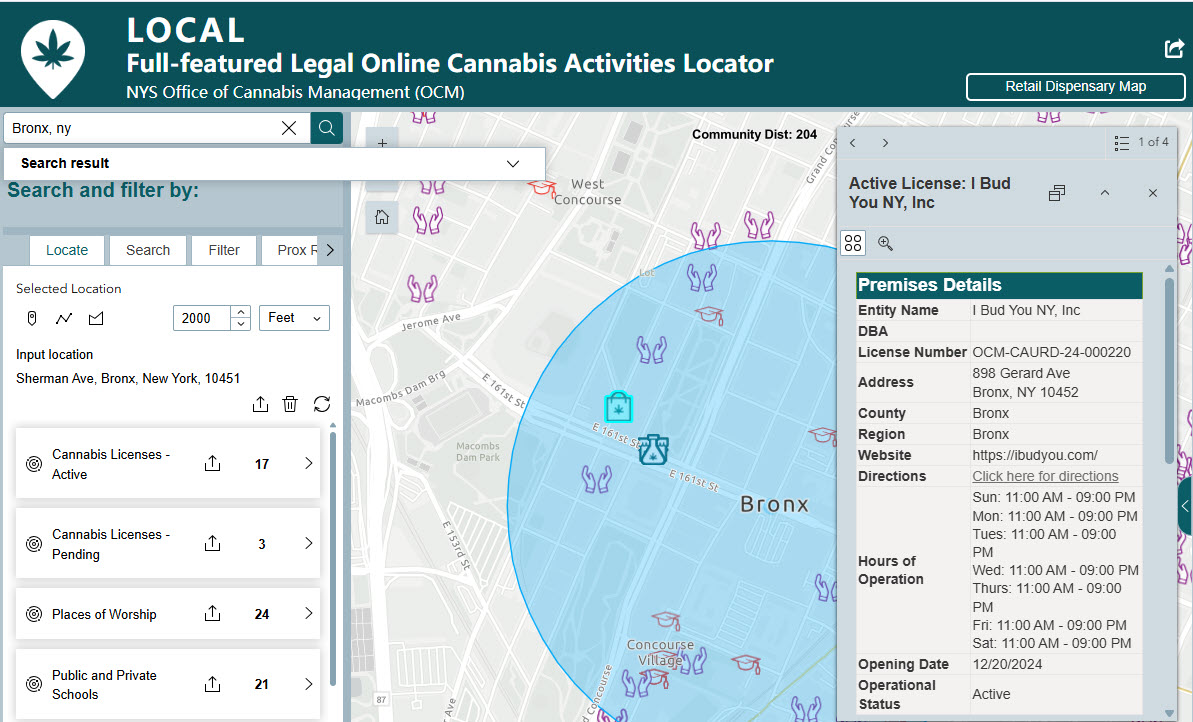Export the Cannabis Licenses - Active list
Image resolution: width=1193 pixels, height=722 pixels.
tap(212, 463)
